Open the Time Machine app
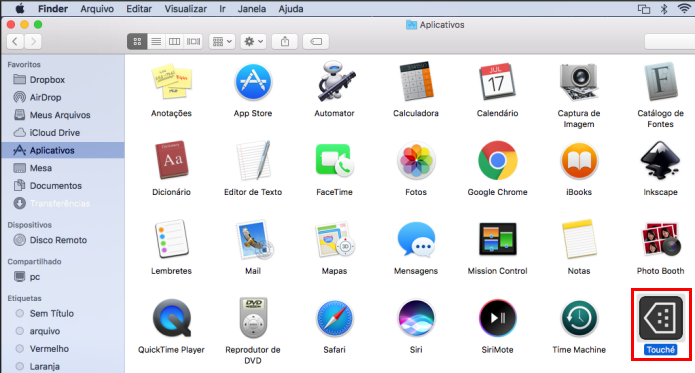 point(579,318)
